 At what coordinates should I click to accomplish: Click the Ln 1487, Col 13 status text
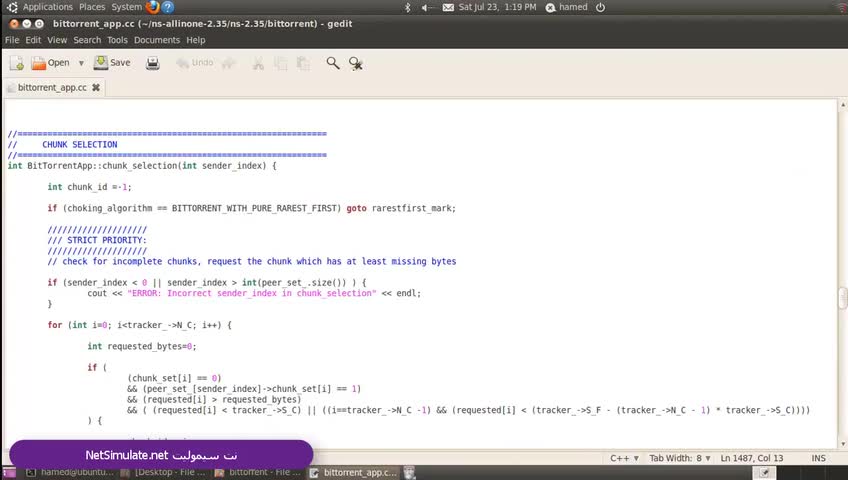pos(752,458)
